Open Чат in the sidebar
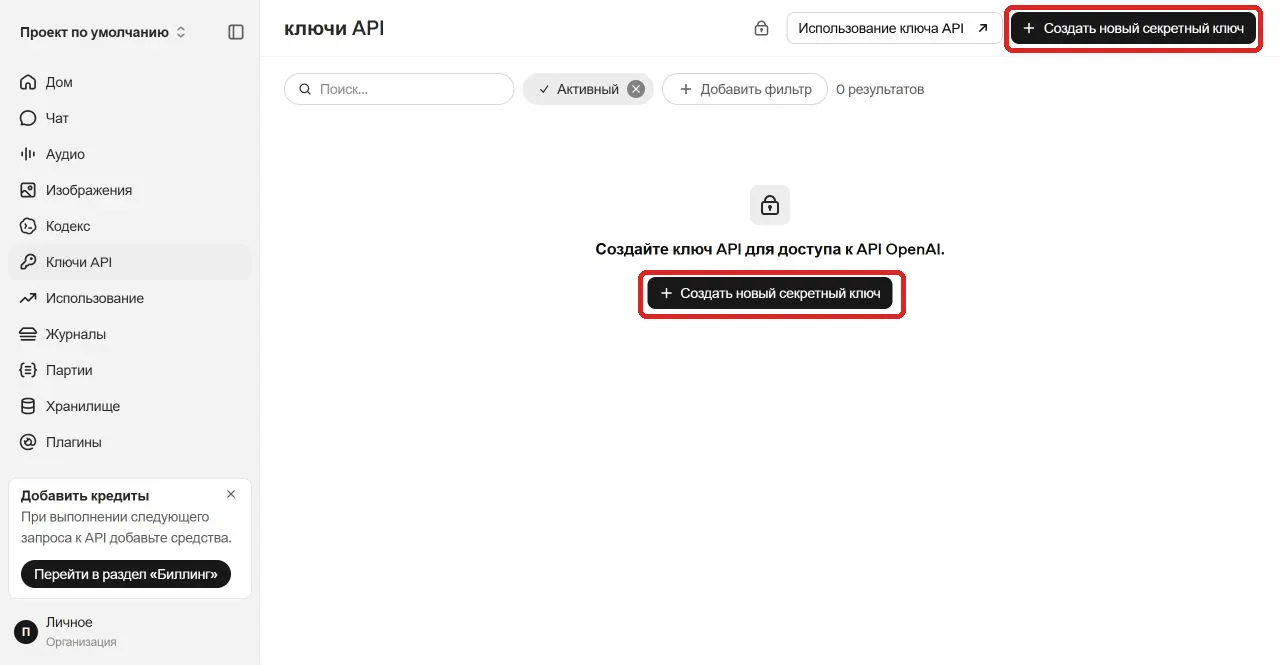Image resolution: width=1280 pixels, height=665 pixels. [x=130, y=118]
